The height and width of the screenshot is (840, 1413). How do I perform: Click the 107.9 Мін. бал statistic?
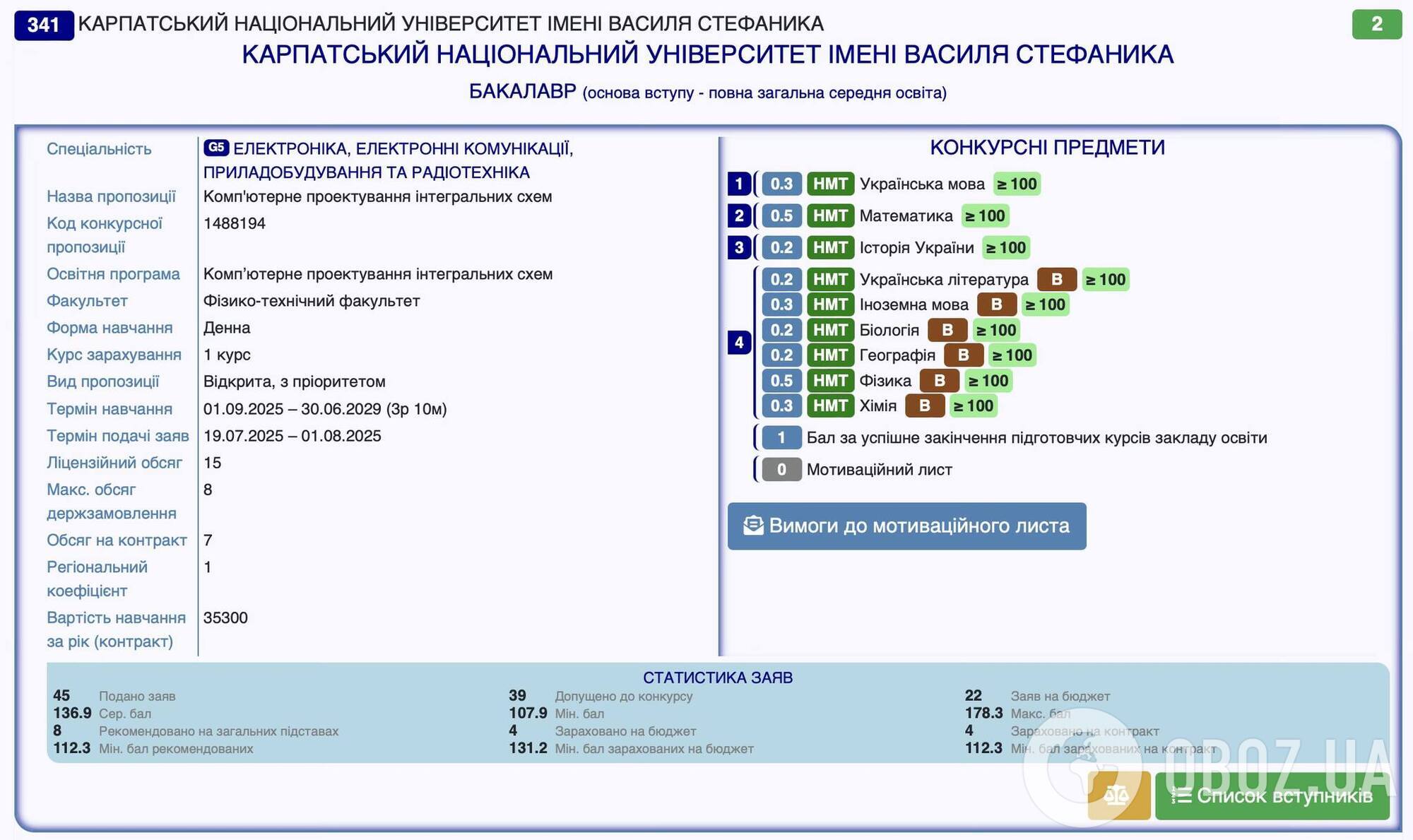(x=557, y=714)
